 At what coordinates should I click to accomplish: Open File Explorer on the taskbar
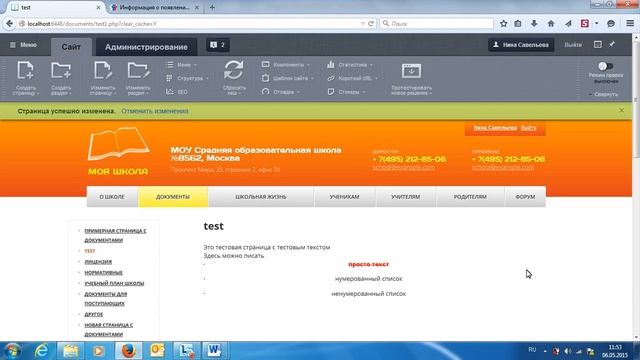tap(70, 351)
